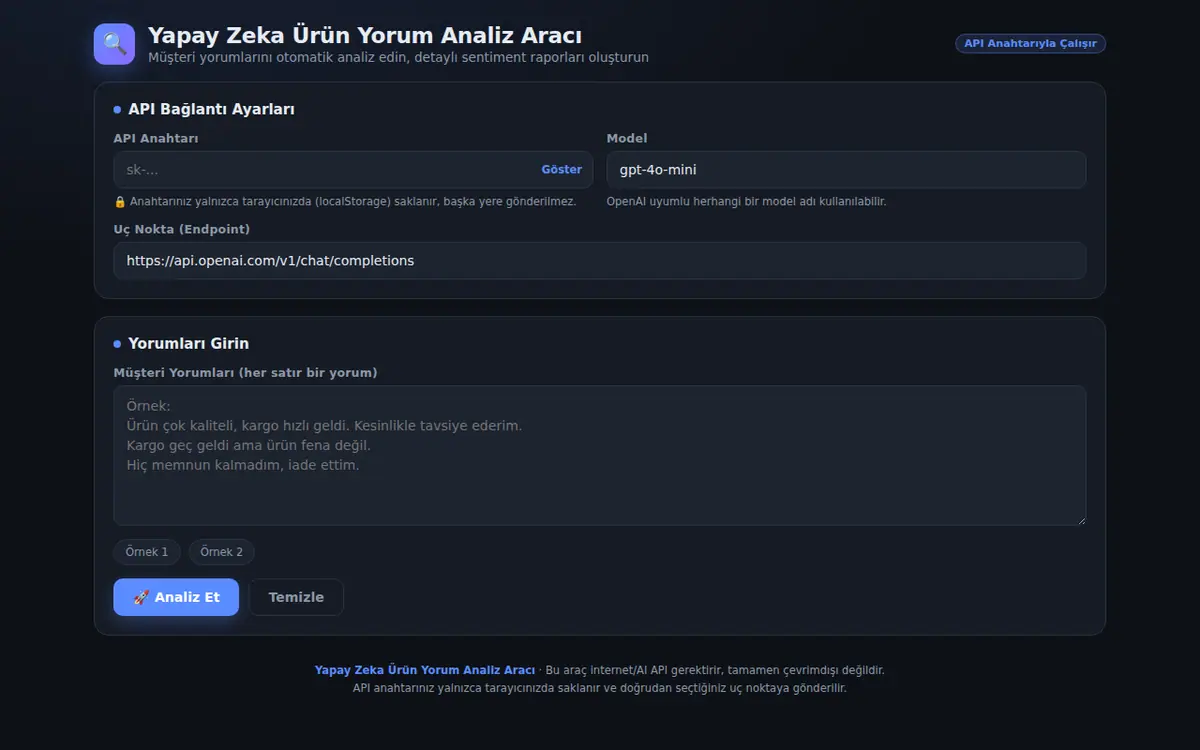Click the 'Model' field label
The image size is (1200, 750).
(627, 138)
